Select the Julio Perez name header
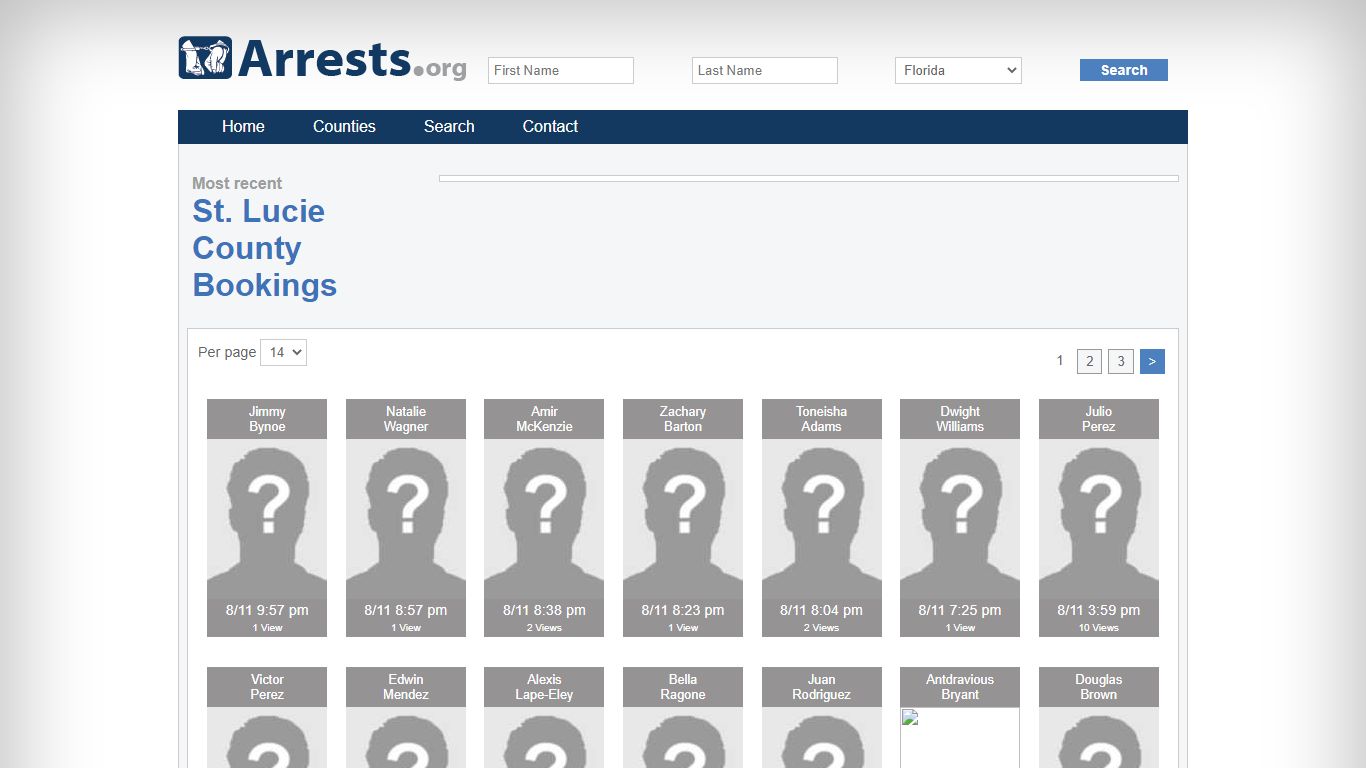Image resolution: width=1366 pixels, height=768 pixels. [1099, 419]
